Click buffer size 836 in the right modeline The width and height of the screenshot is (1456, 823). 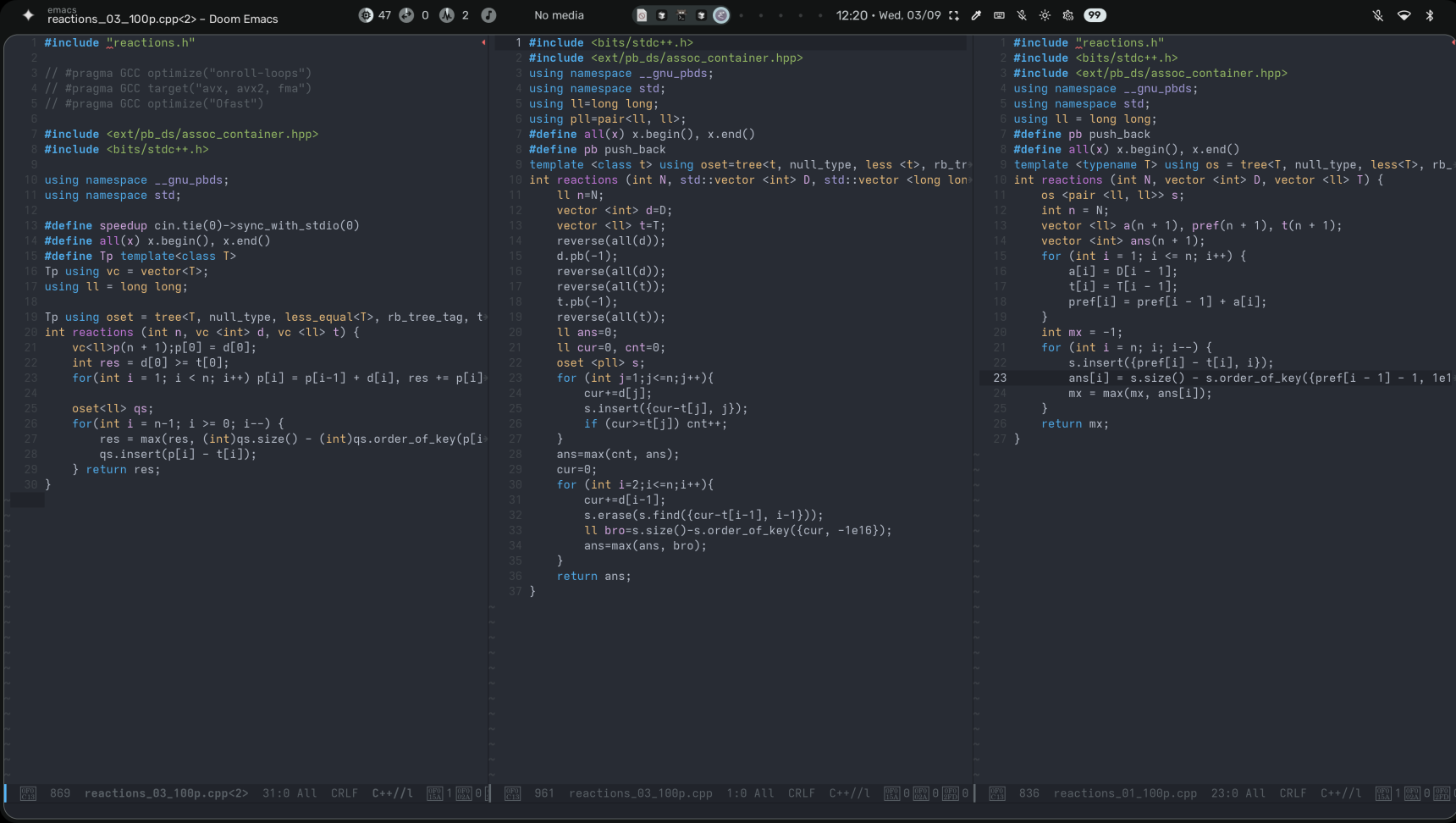point(1029,793)
